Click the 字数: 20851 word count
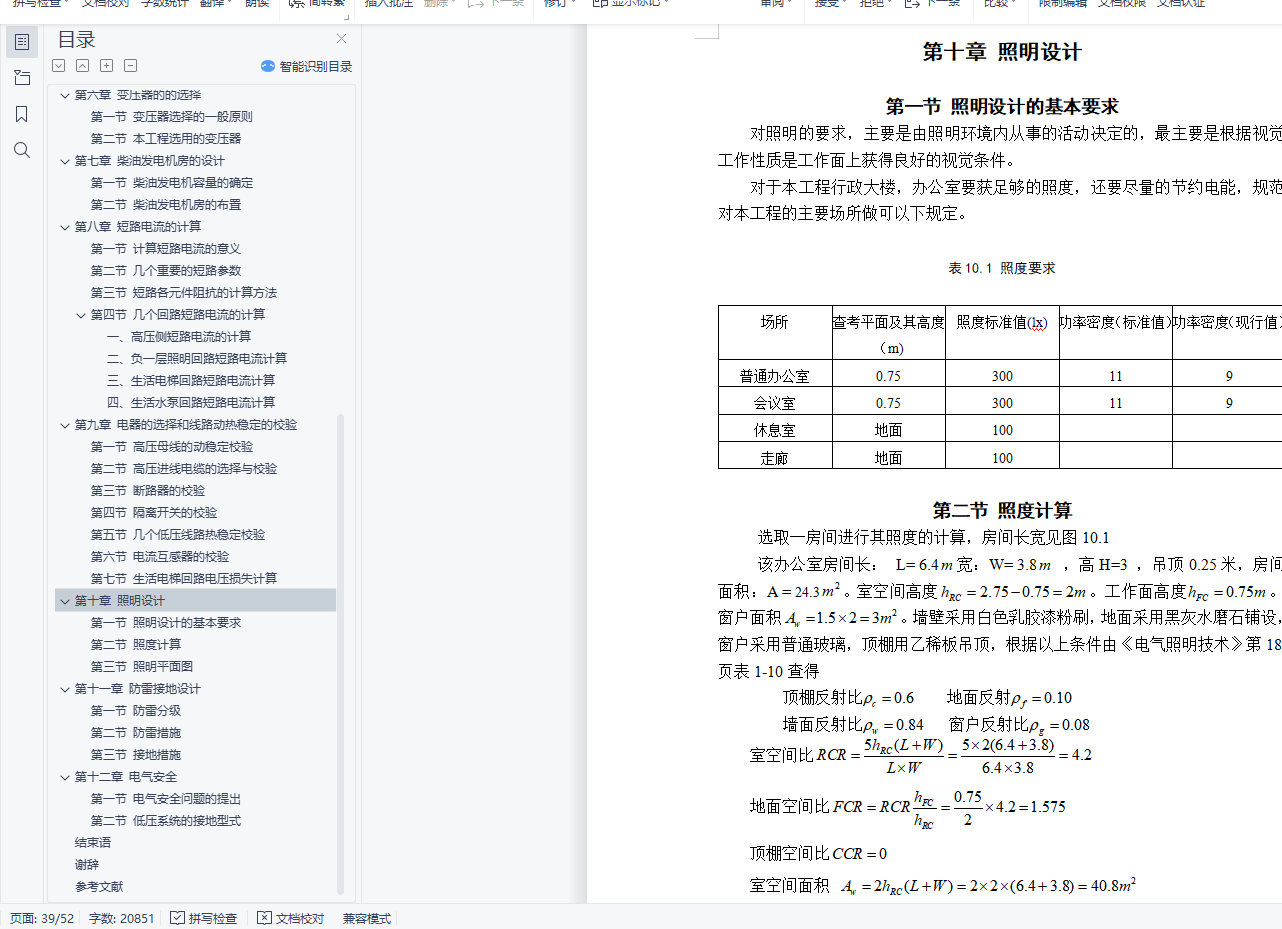 click(x=122, y=918)
